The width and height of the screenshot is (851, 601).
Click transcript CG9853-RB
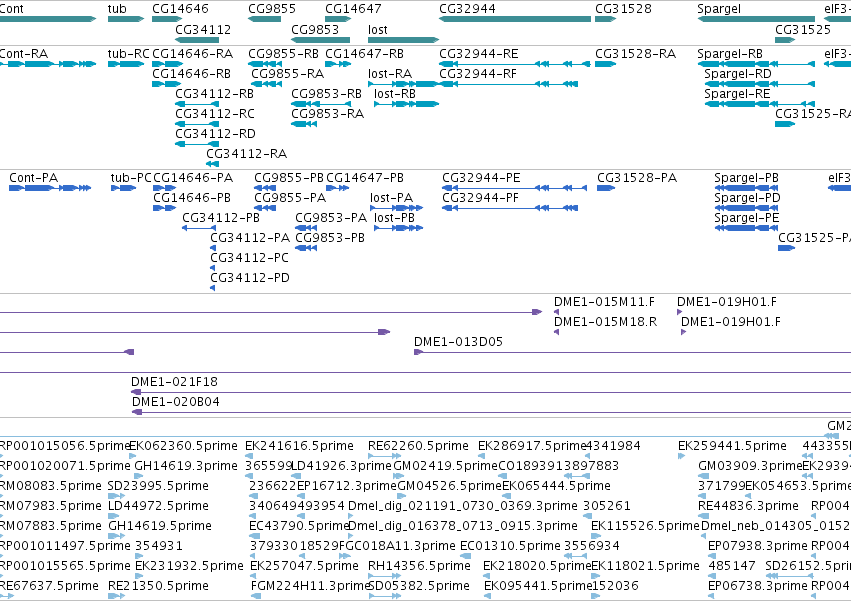(321, 104)
